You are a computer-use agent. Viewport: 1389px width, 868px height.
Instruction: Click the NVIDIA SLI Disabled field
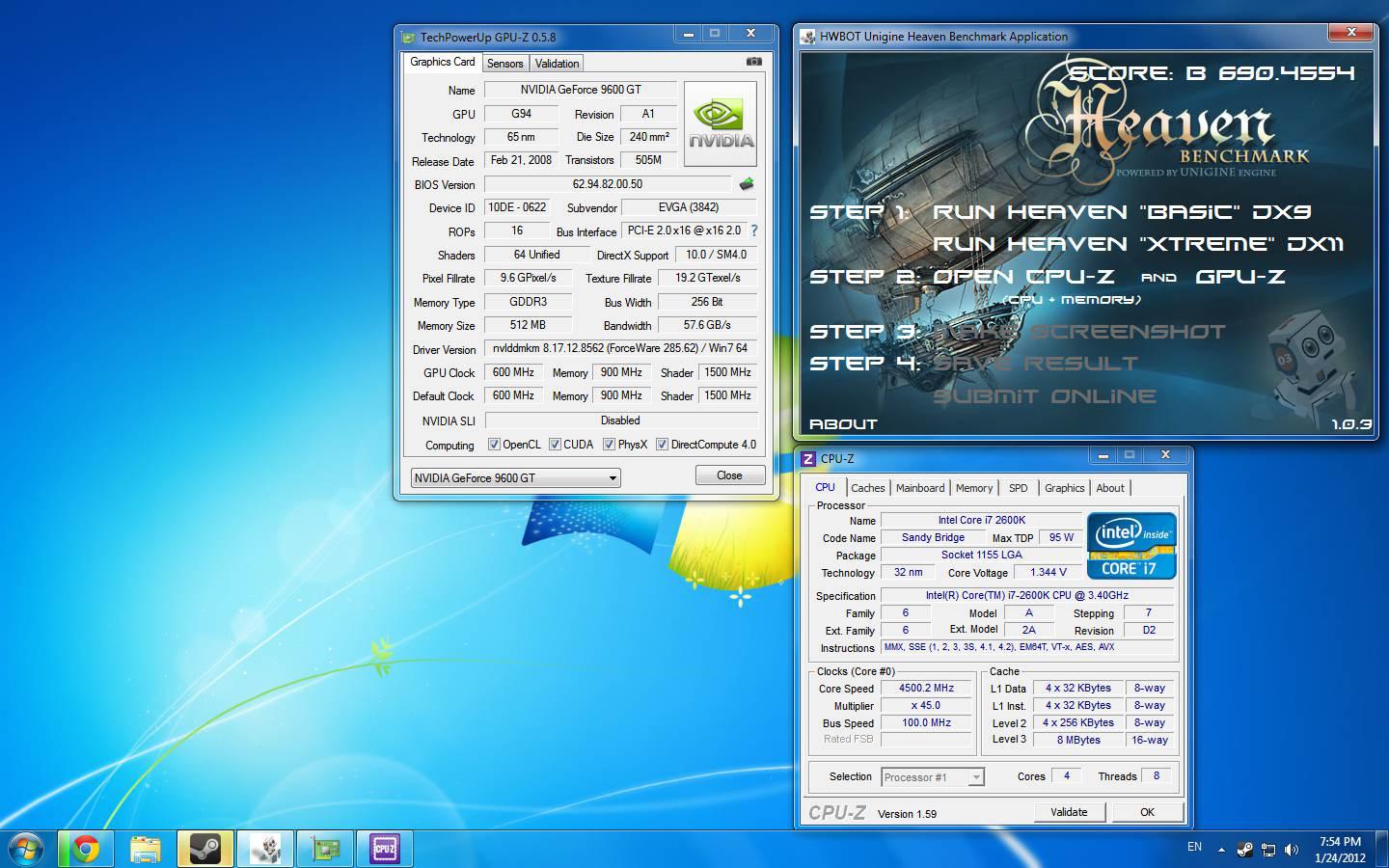(x=620, y=420)
